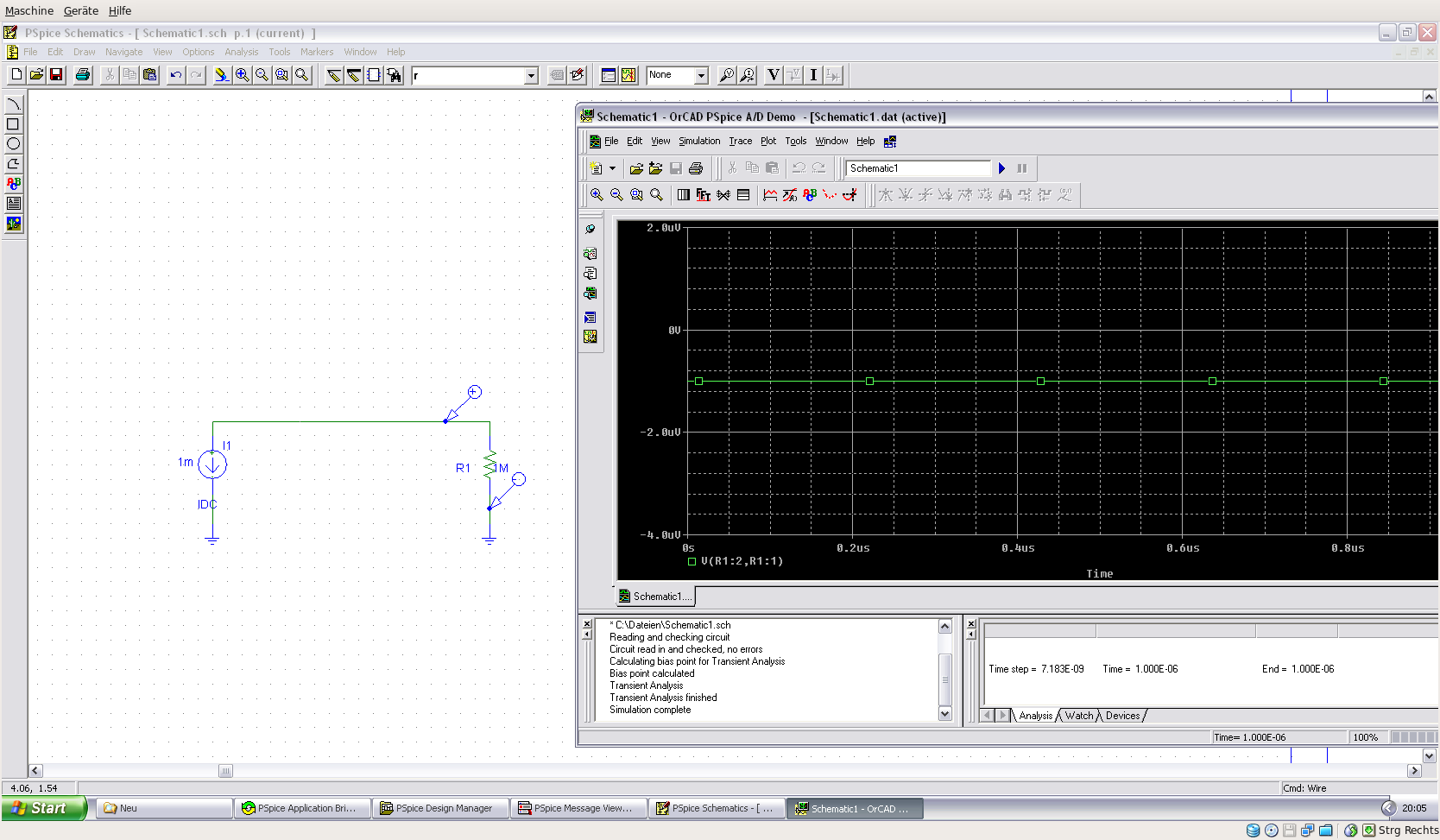1440x840 pixels.
Task: Click the Print icon in PSpice toolbar
Action: point(696,168)
